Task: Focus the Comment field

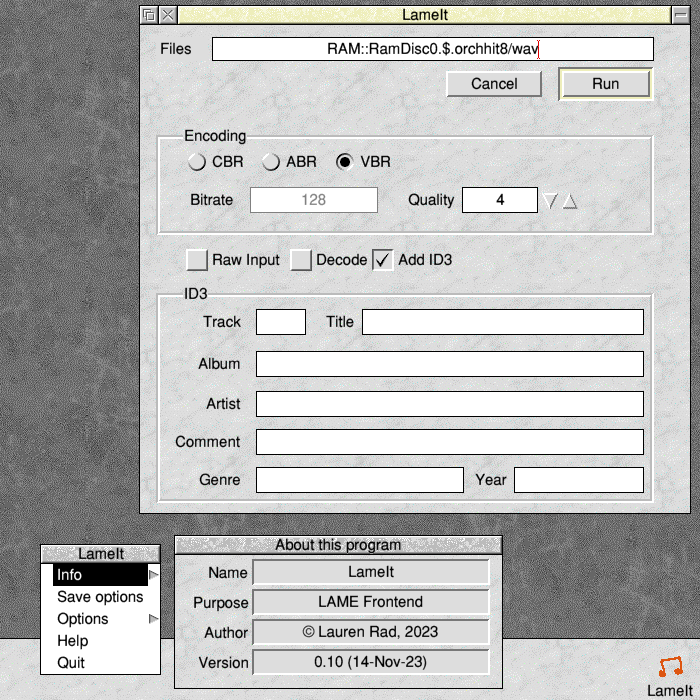Action: pos(450,442)
